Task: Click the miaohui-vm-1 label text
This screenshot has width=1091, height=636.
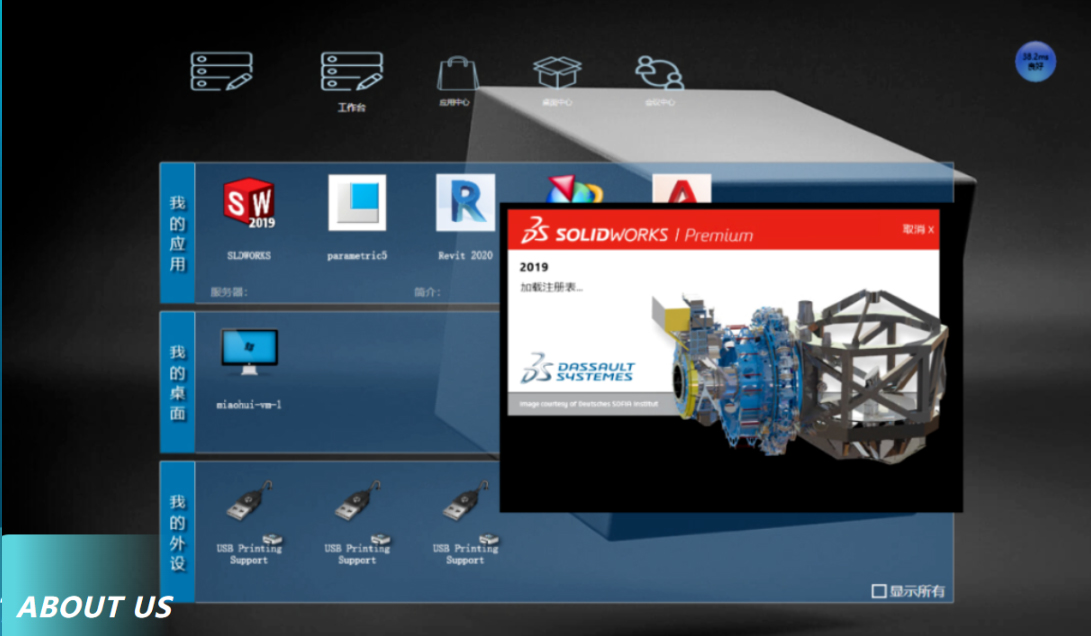Action: pyautogui.click(x=249, y=404)
